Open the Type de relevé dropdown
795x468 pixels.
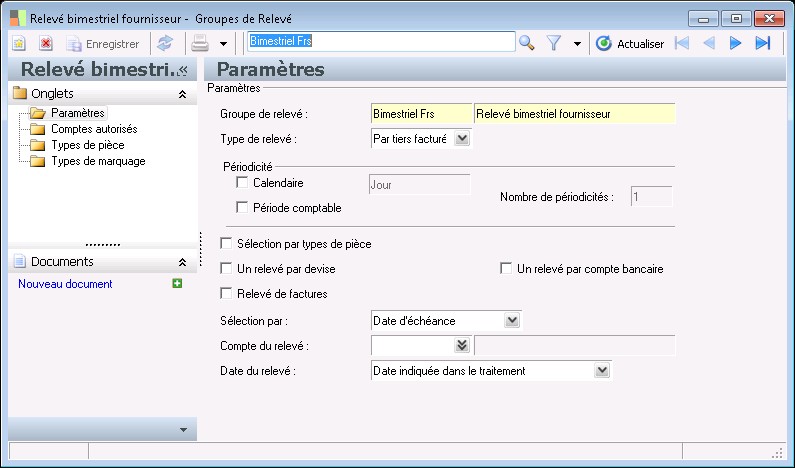(x=462, y=138)
